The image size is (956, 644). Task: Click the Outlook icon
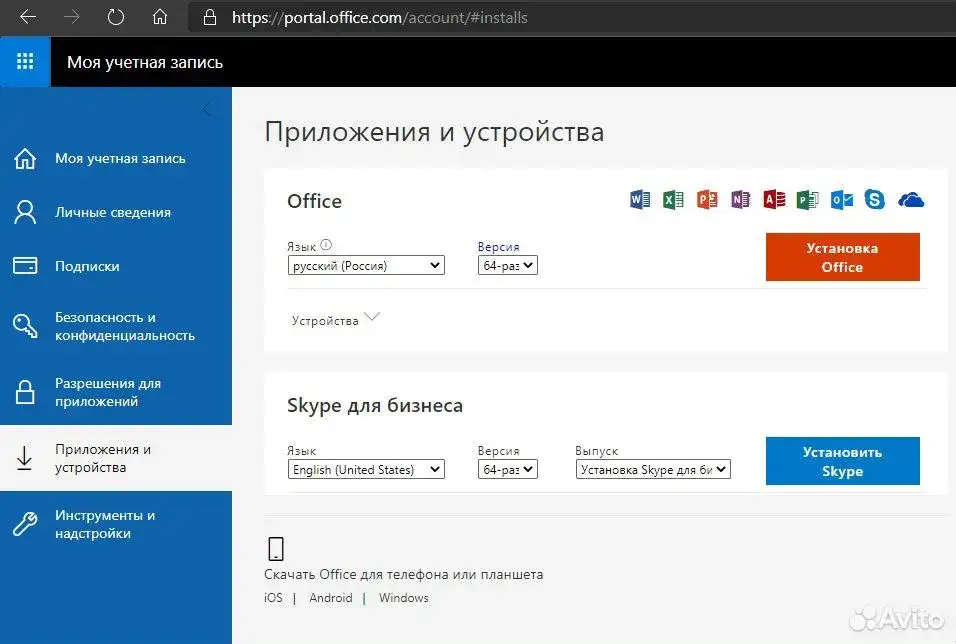[840, 199]
